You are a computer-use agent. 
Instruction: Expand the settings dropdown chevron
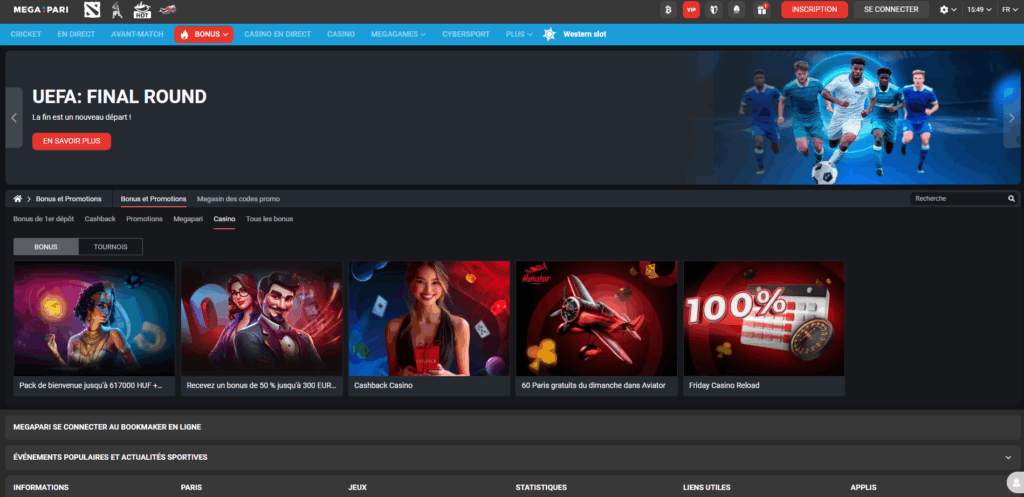pos(954,10)
